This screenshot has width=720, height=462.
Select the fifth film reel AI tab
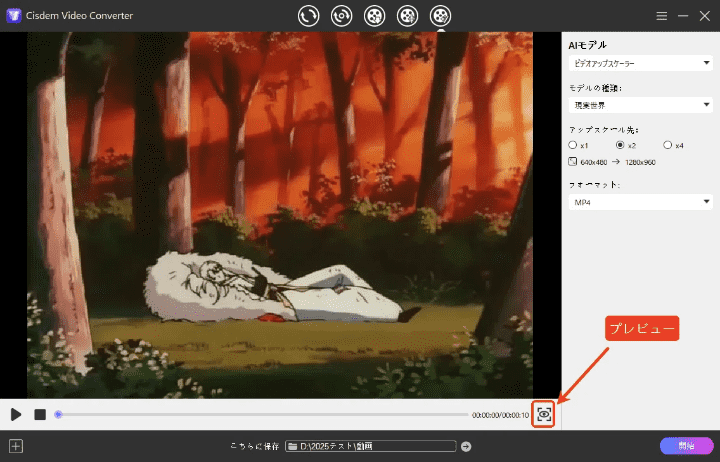440,16
